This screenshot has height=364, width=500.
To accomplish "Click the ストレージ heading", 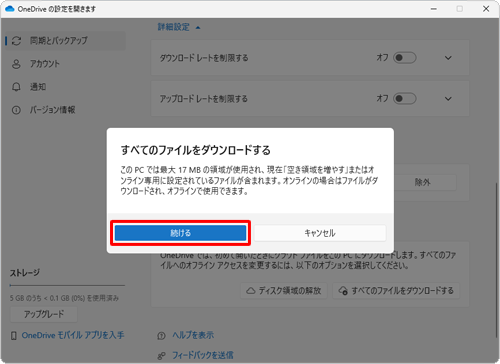I will point(25,273).
